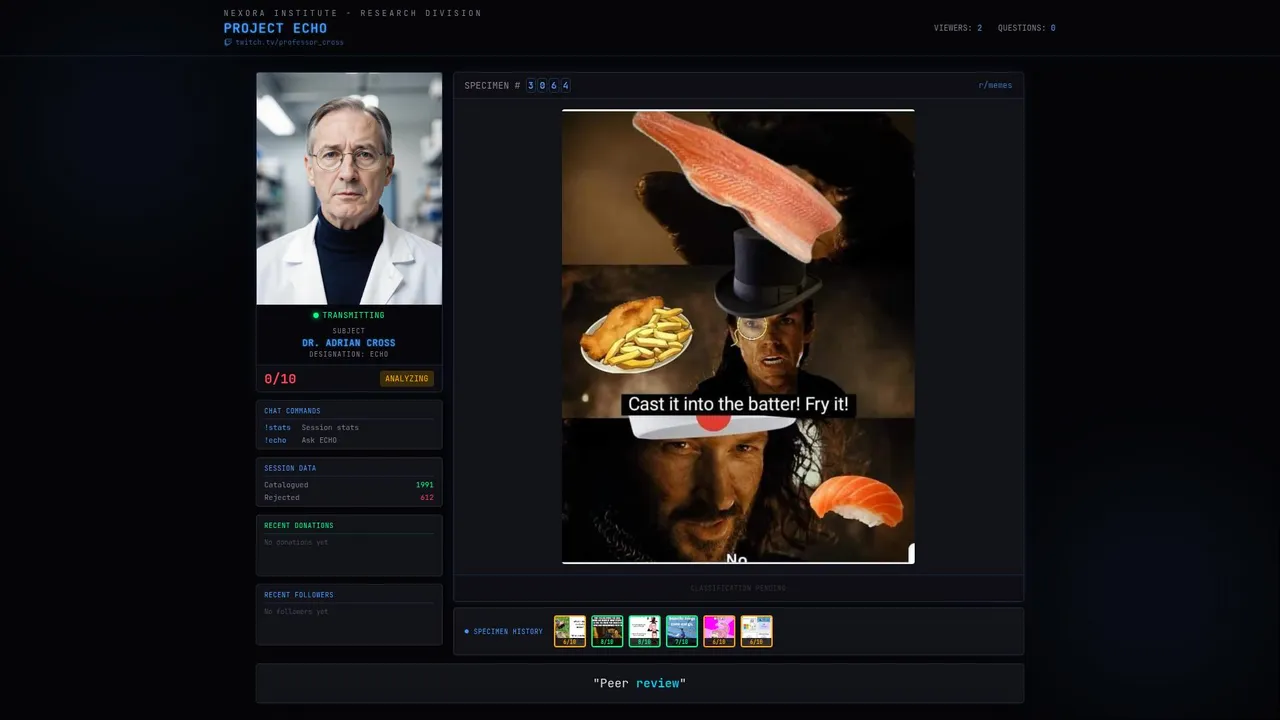Open the first history thumbnail with orange border
The width and height of the screenshot is (1280, 720).
(x=570, y=631)
